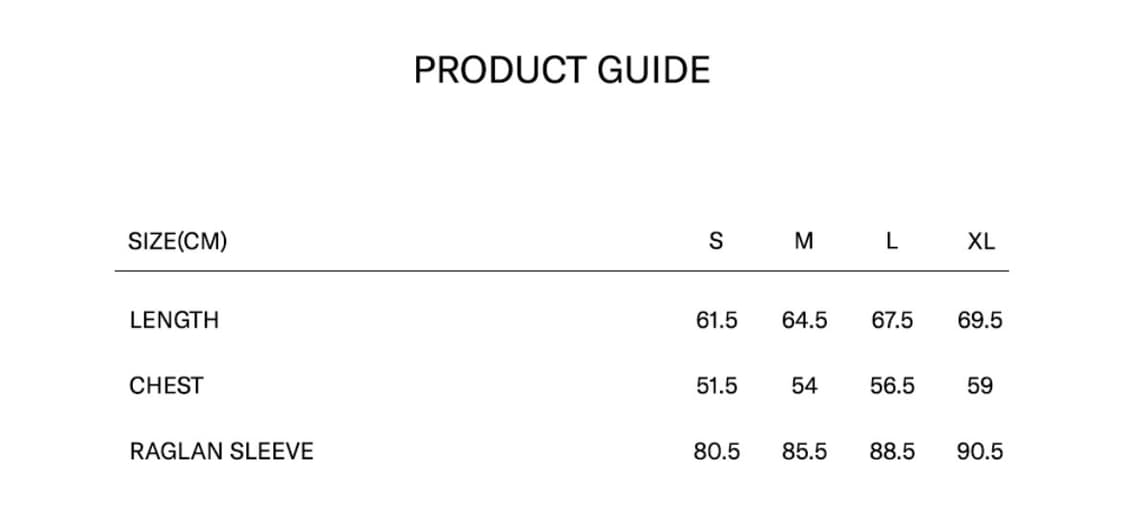The height and width of the screenshot is (513, 1125).
Task: Click the LENGTH row label
Action: tap(174, 320)
